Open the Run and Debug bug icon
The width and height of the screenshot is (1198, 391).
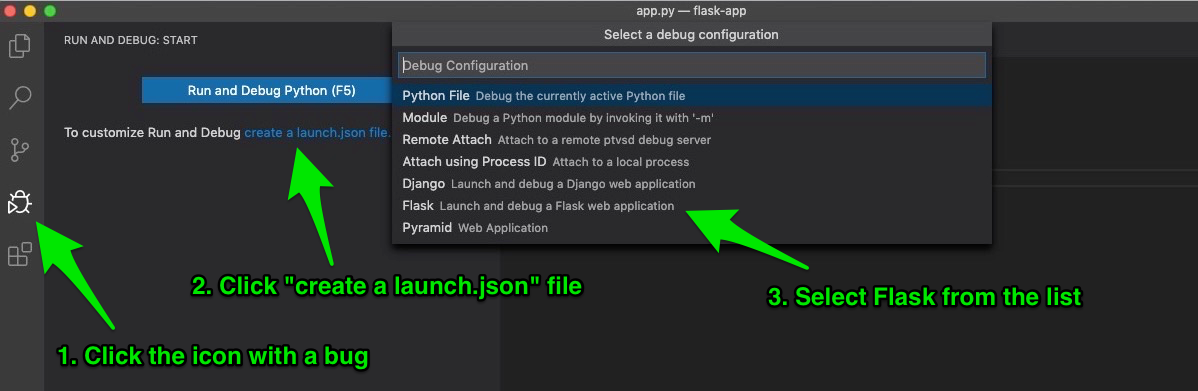19,202
